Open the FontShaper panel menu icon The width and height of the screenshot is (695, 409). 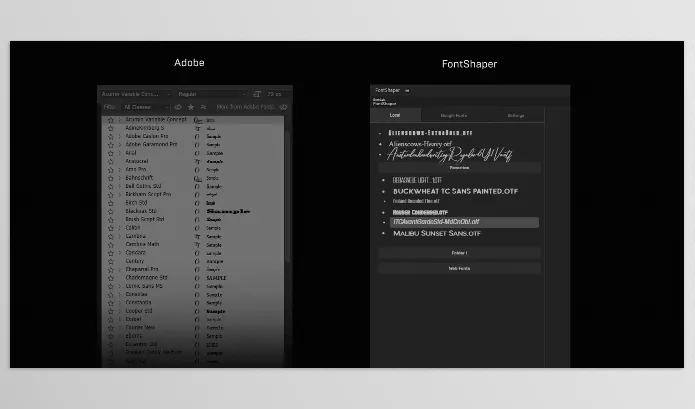click(407, 90)
